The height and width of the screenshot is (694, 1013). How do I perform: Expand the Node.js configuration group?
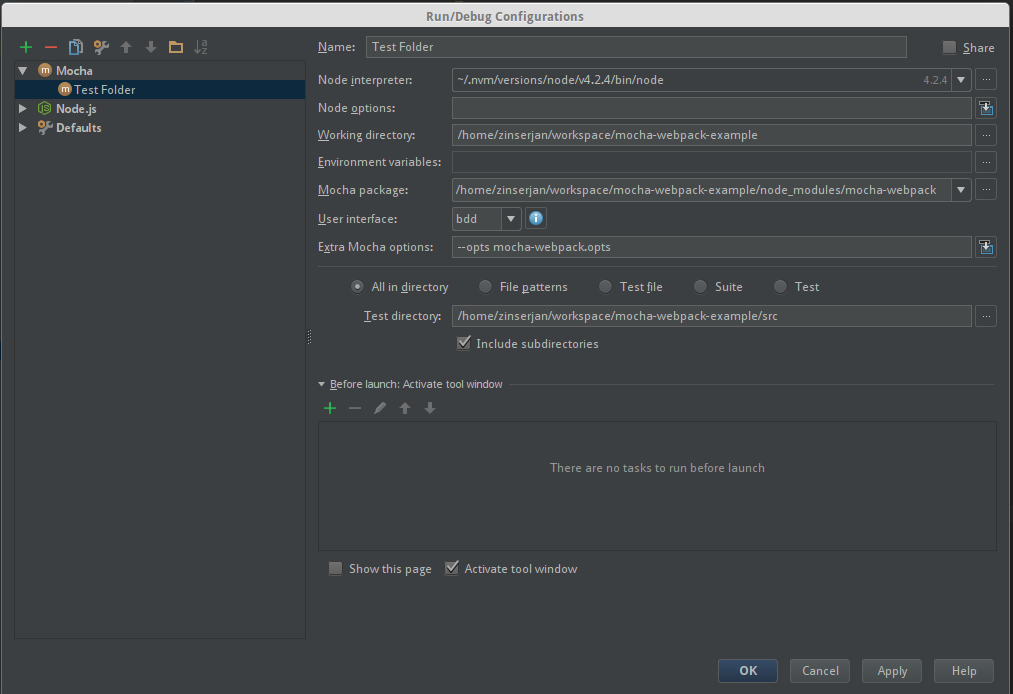(x=22, y=108)
